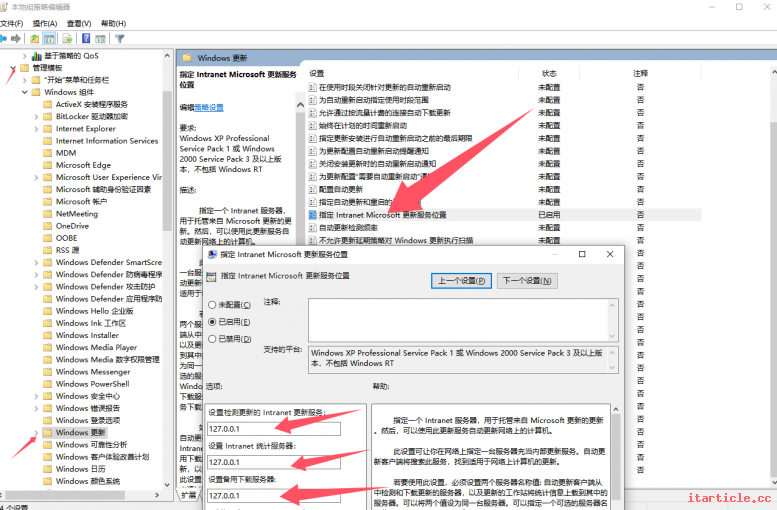Click the up-one-level folder toolbar icon
Image resolution: width=777 pixels, height=510 pixels.
(35, 39)
